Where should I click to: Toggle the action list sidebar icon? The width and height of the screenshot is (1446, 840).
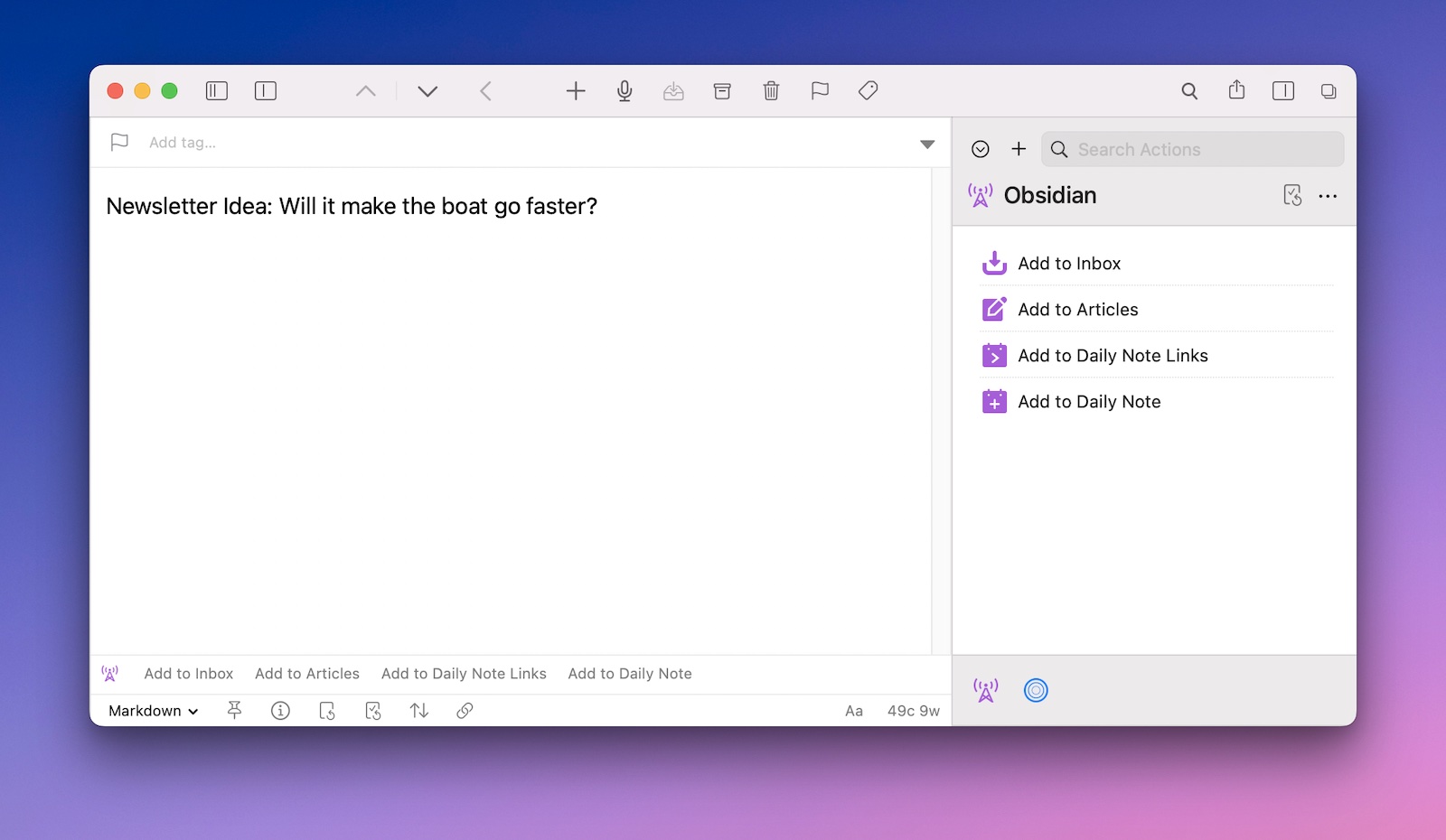point(1283,90)
